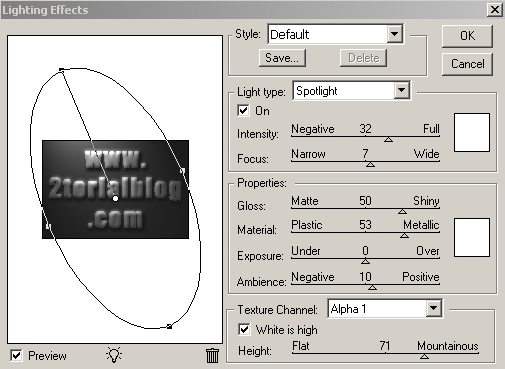Image resolution: width=505 pixels, height=369 pixels.
Task: Click the Gloss slider thumb
Action: pos(402,212)
